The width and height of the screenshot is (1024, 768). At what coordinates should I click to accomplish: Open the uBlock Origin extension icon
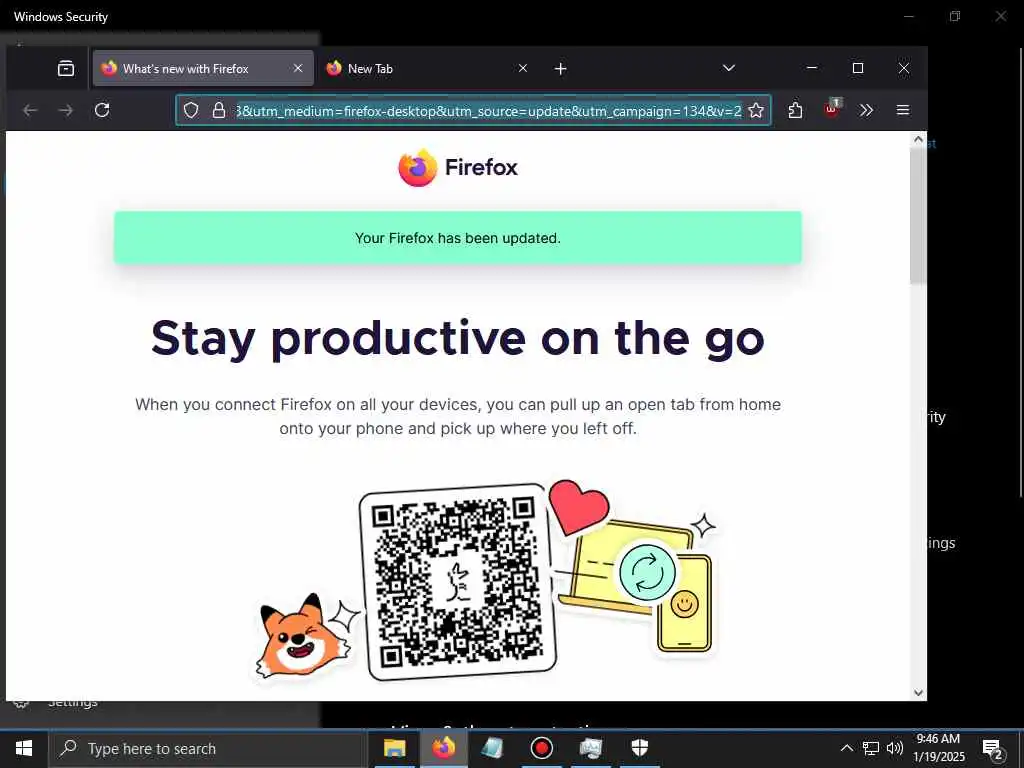831,109
